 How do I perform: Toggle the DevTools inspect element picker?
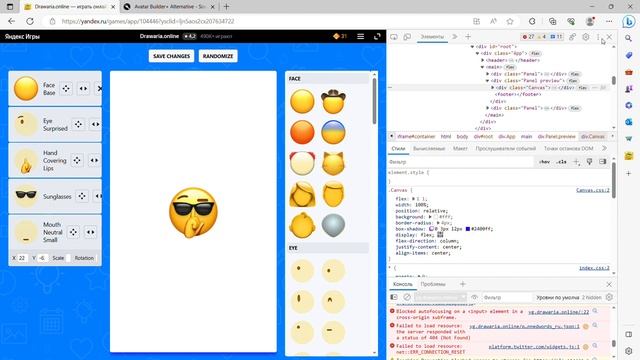pos(394,37)
